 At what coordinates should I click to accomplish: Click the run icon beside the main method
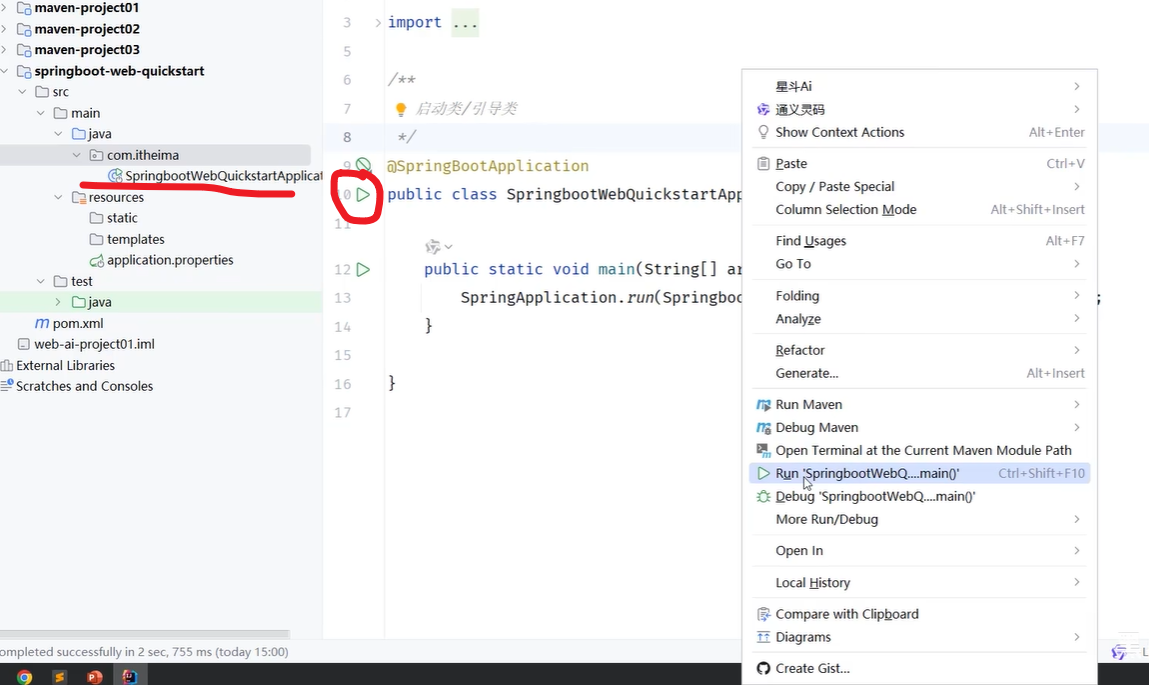click(365, 269)
